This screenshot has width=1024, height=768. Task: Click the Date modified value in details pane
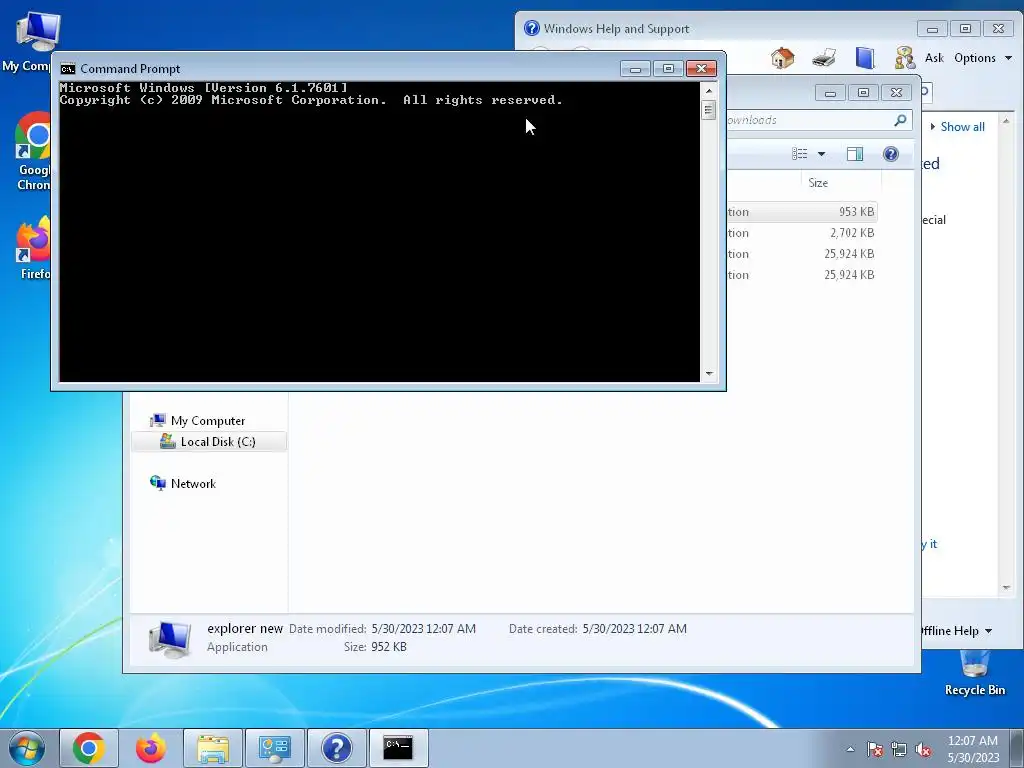pos(423,629)
